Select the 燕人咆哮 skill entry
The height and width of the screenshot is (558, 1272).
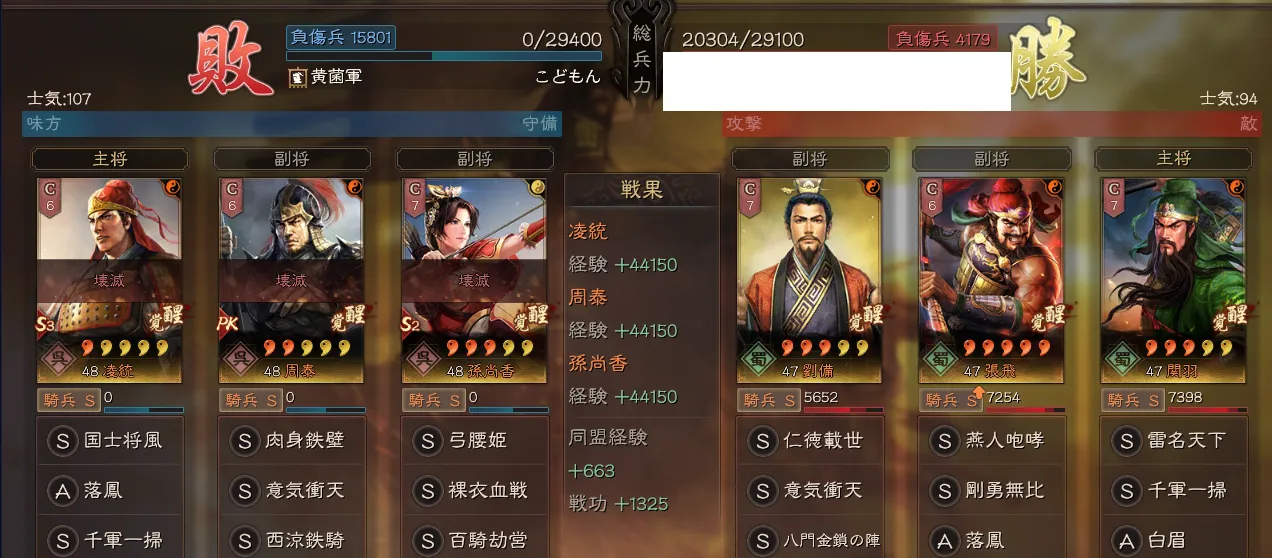pyautogui.click(x=991, y=440)
